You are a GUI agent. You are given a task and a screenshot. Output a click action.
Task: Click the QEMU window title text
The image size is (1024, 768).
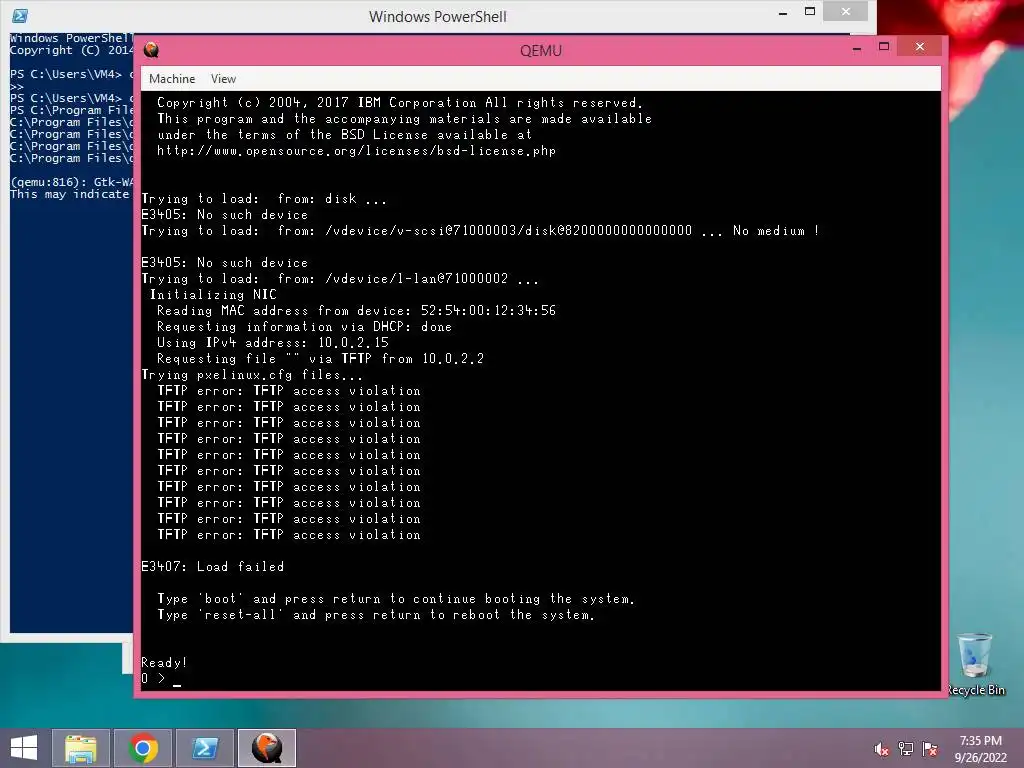click(541, 50)
